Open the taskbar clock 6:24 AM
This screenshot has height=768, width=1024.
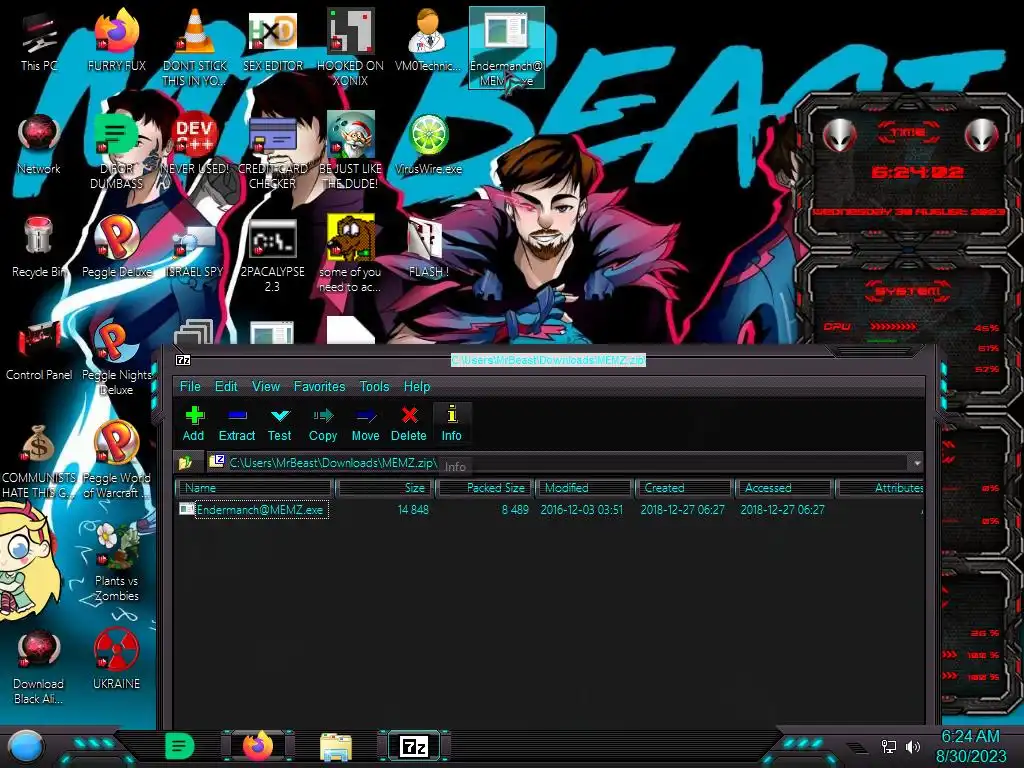pos(971,746)
